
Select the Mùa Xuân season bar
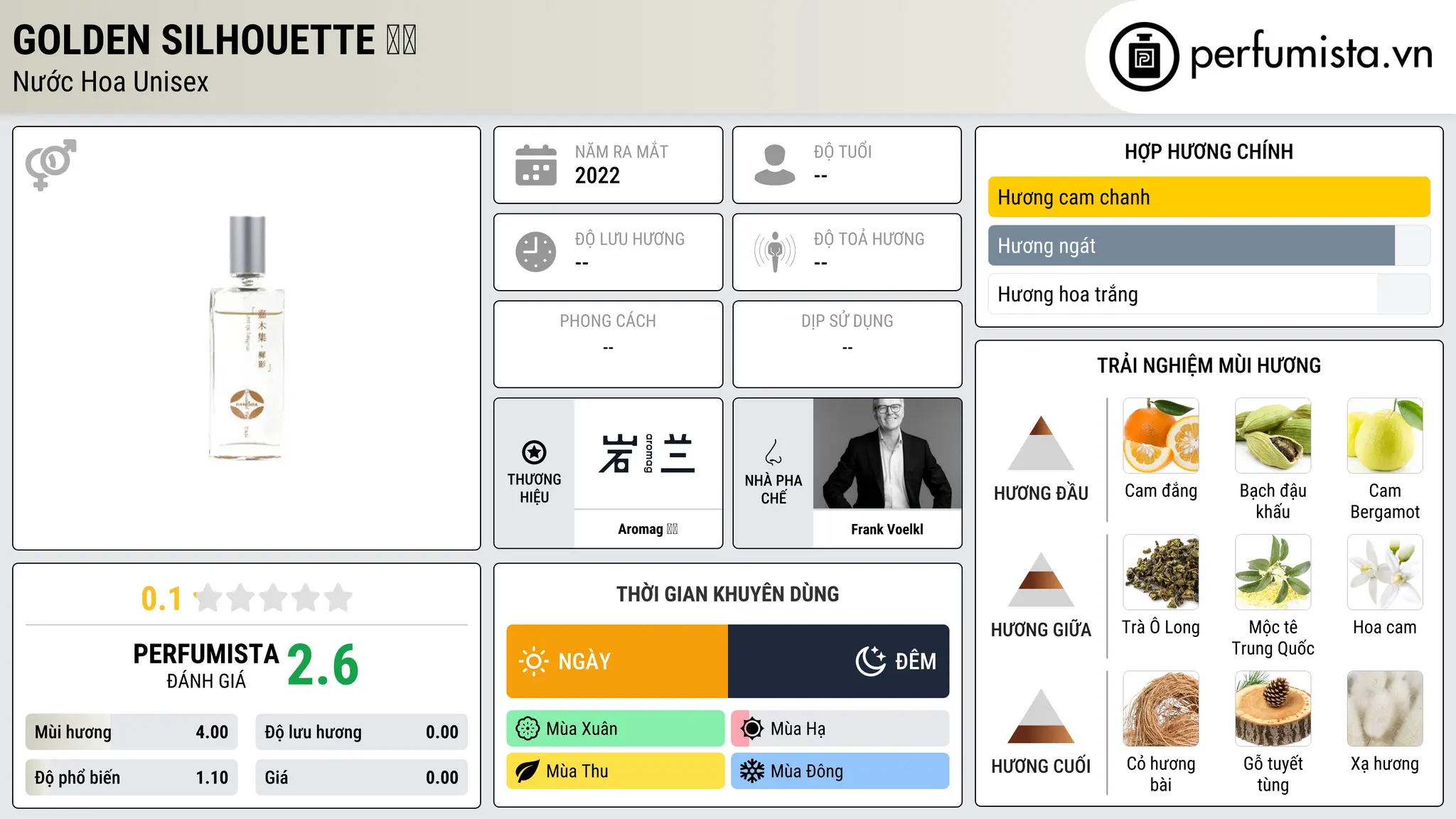point(616,729)
